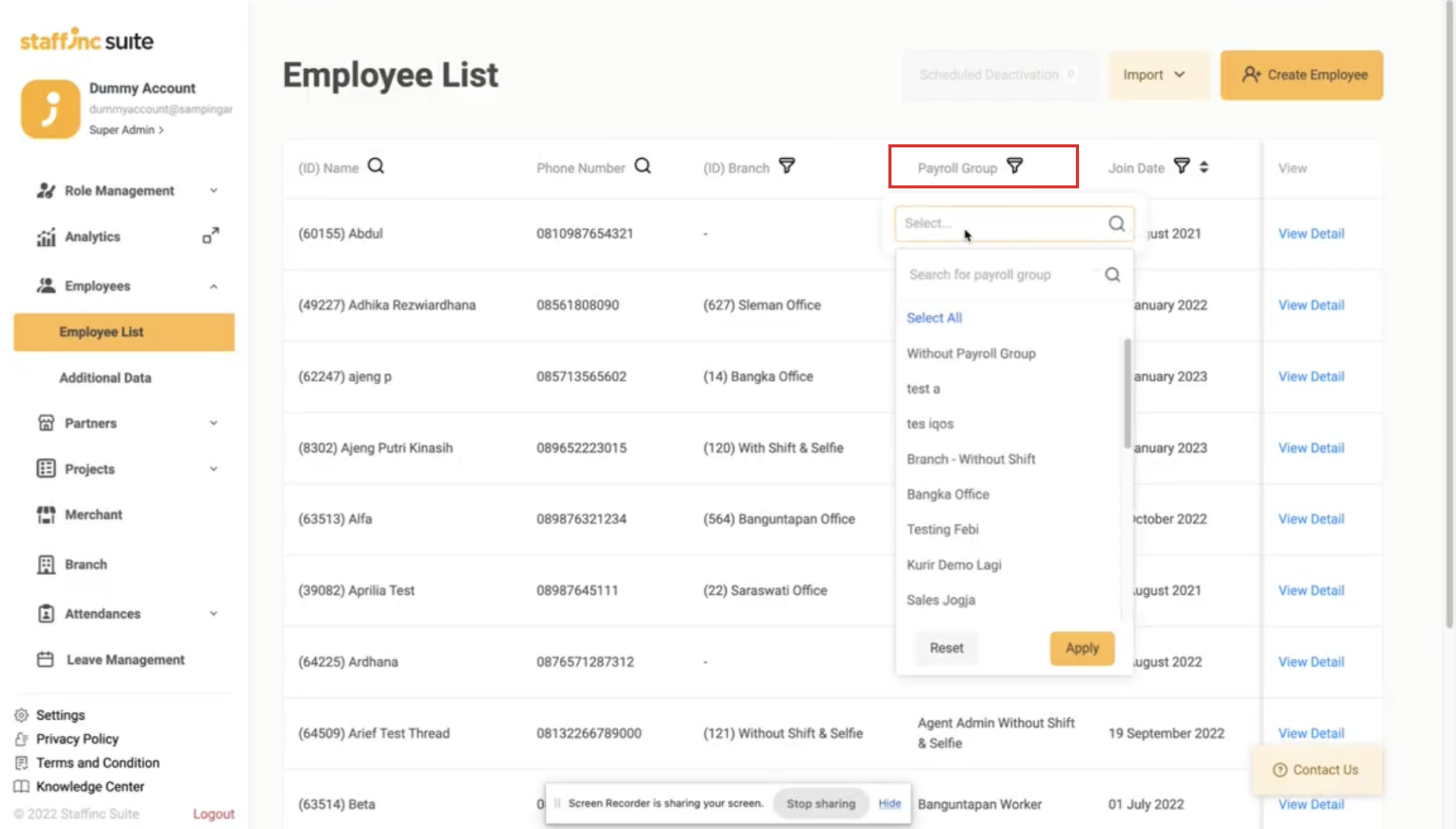Click the Create Employee button

tap(1302, 75)
